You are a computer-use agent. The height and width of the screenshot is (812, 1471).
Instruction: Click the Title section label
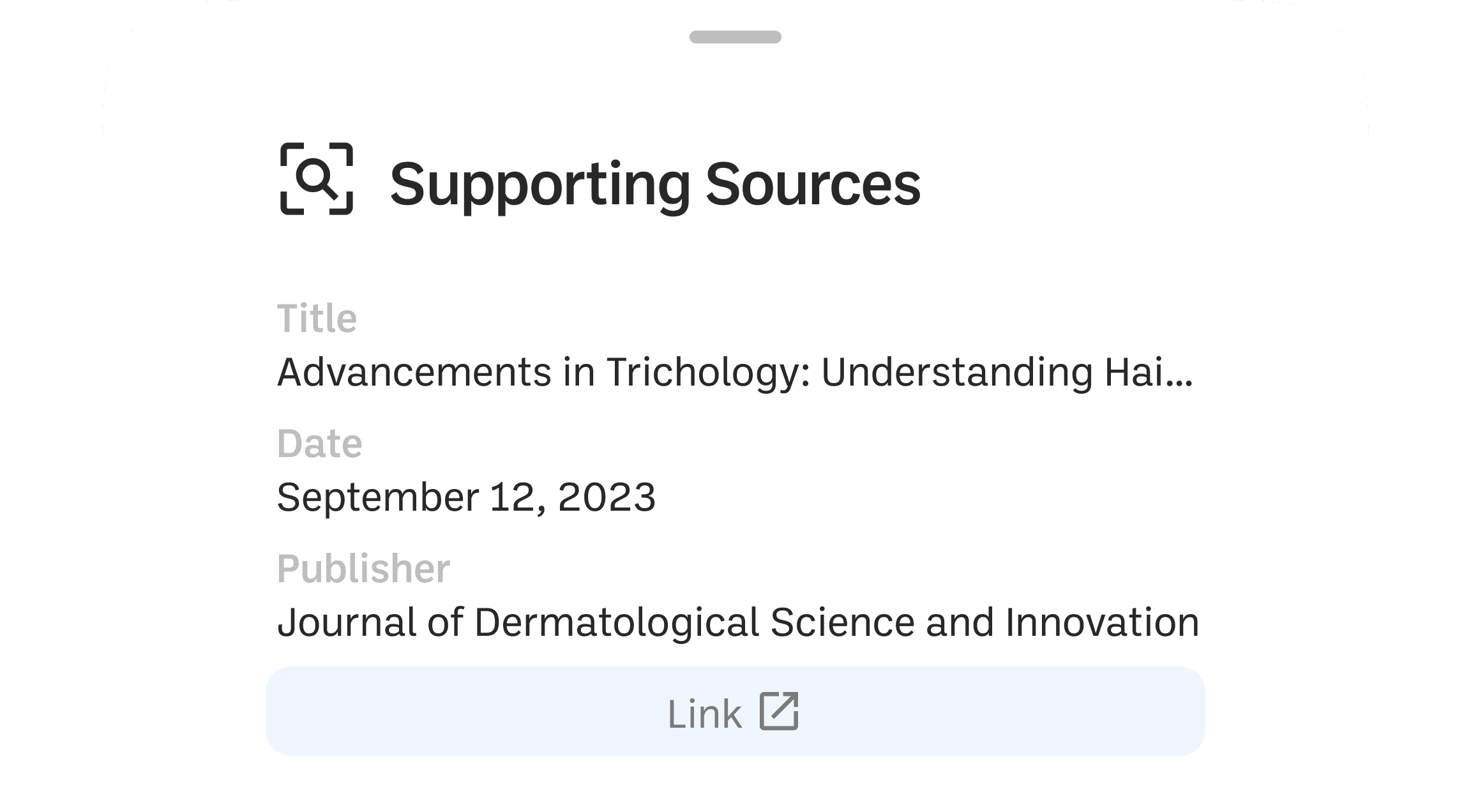click(317, 318)
